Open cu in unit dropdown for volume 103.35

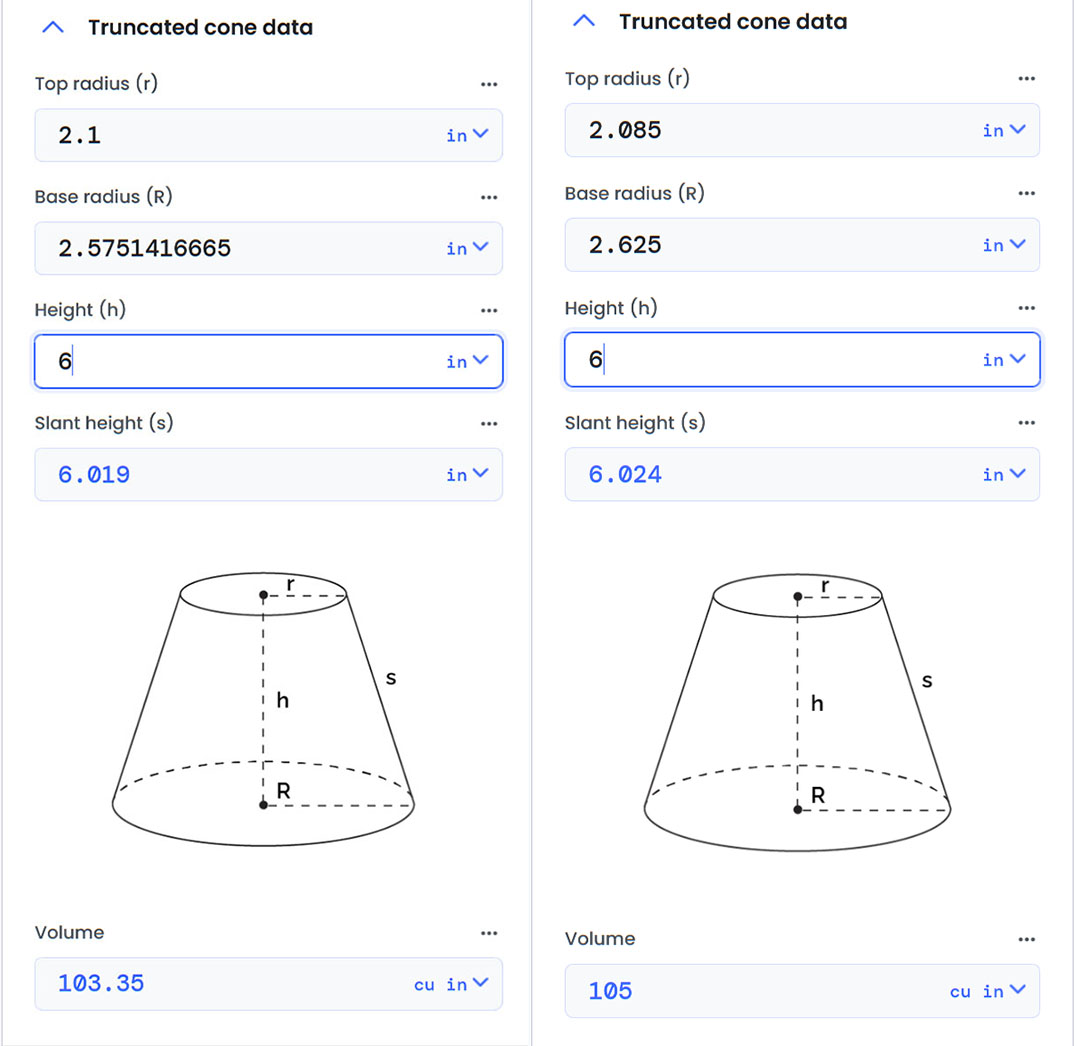tap(452, 984)
